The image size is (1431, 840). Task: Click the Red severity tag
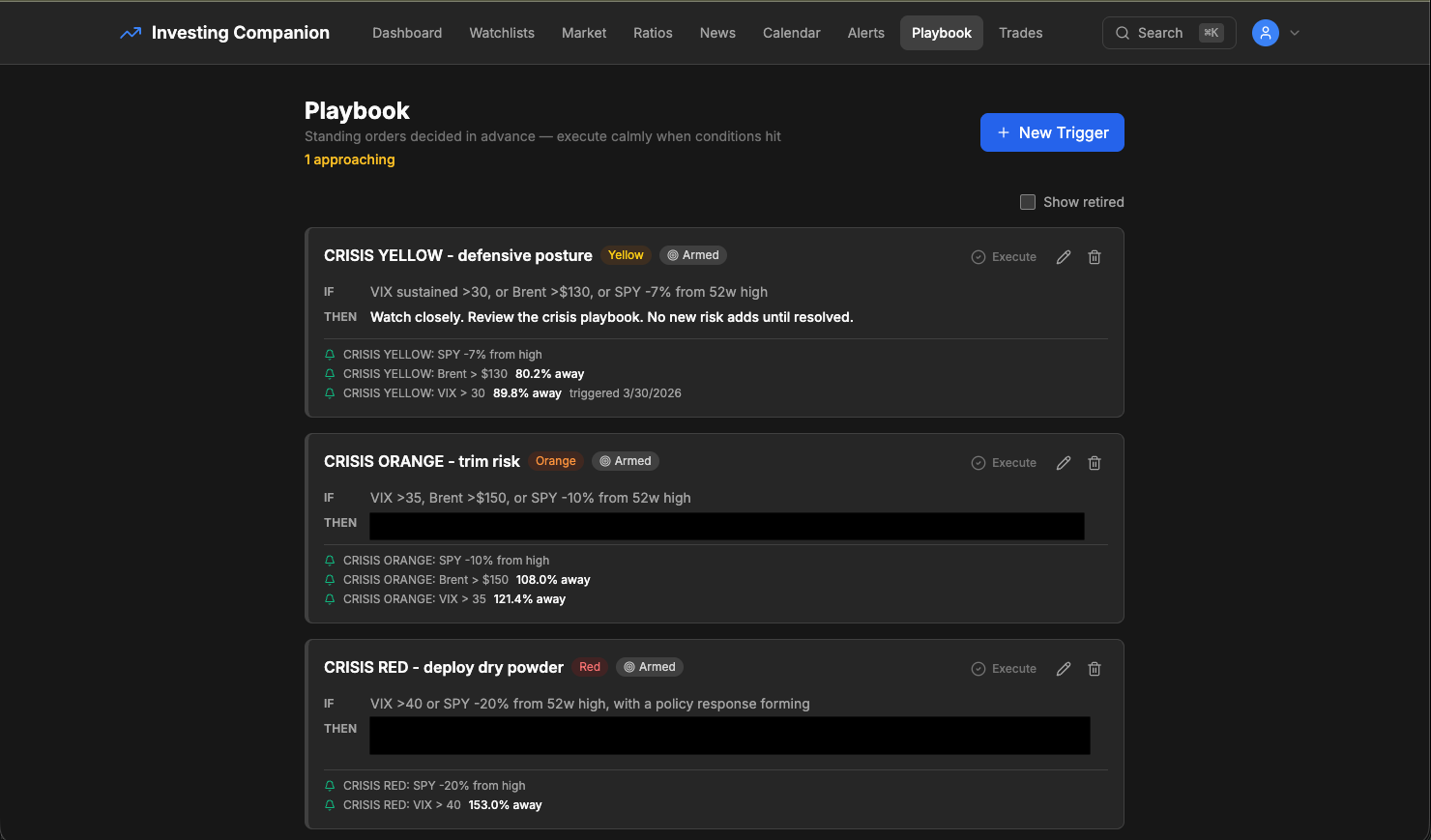(x=590, y=667)
